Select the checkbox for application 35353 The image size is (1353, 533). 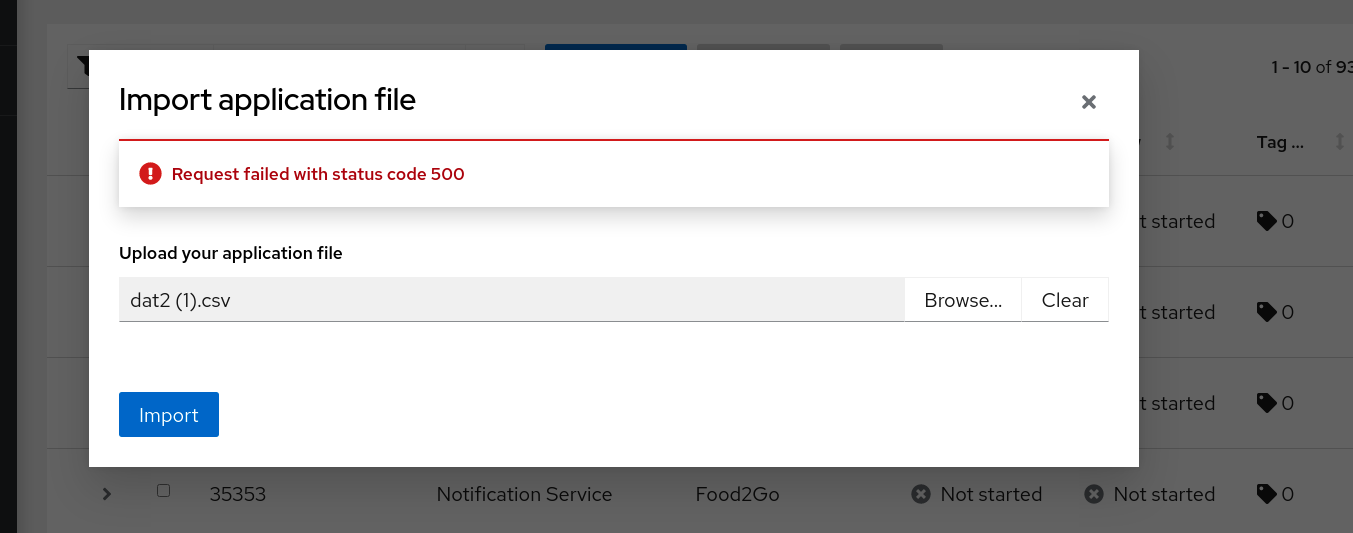(x=164, y=491)
